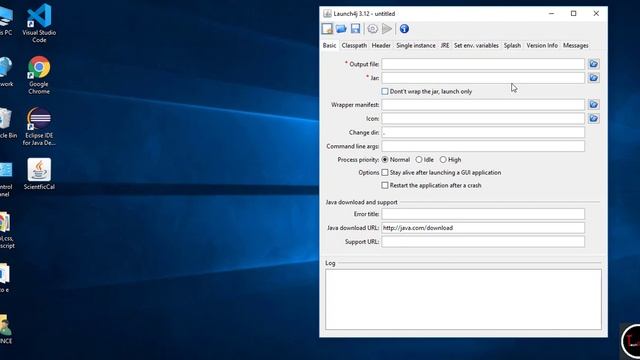Open the Eclipse IDE desktop shortcut
This screenshot has height=360, width=640.
[39, 127]
